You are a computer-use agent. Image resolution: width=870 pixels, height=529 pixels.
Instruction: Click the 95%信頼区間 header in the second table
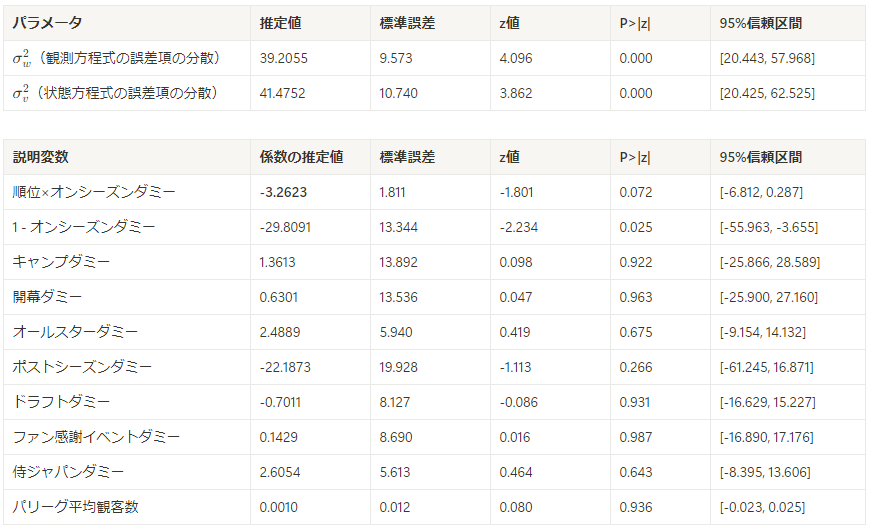(x=761, y=157)
